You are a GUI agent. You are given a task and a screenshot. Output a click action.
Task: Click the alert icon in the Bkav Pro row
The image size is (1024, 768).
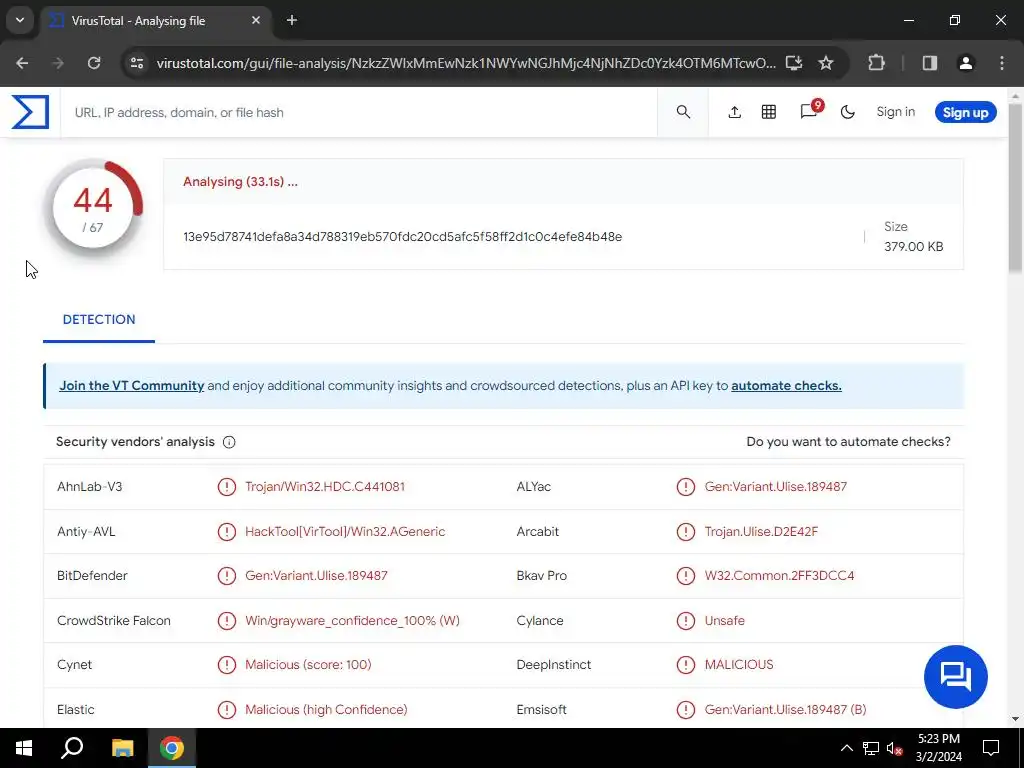tap(686, 576)
